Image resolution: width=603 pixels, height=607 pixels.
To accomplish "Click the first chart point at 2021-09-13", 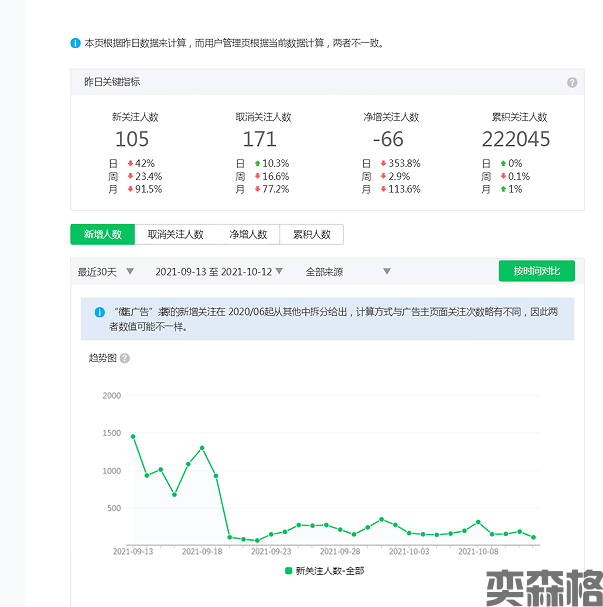I will [133, 436].
